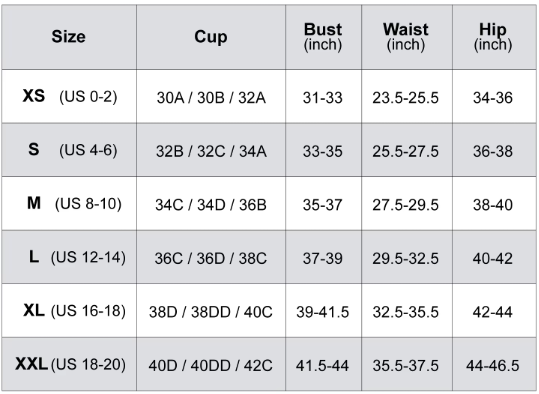Select the Waist (inch) header cell
The height and width of the screenshot is (394, 539).
[407, 37]
